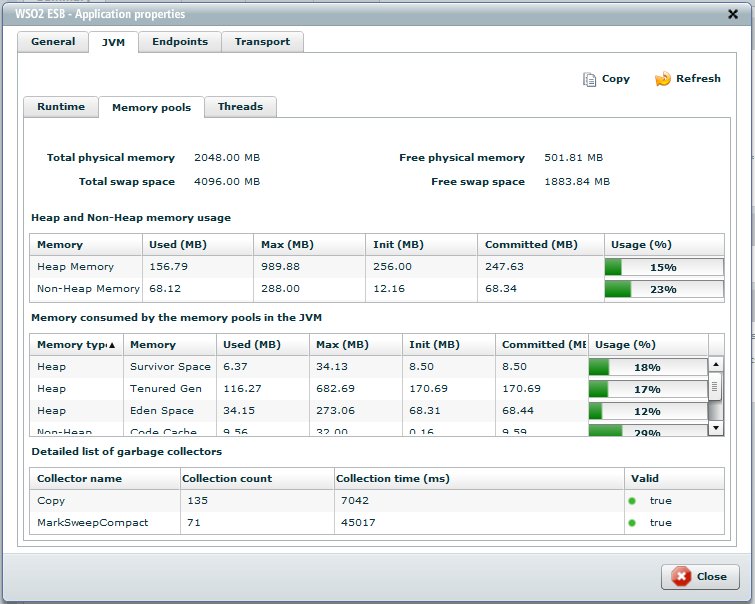This screenshot has width=755, height=604.
Task: Click Eden Space 12% usage bar
Action: pyautogui.click(x=648, y=412)
